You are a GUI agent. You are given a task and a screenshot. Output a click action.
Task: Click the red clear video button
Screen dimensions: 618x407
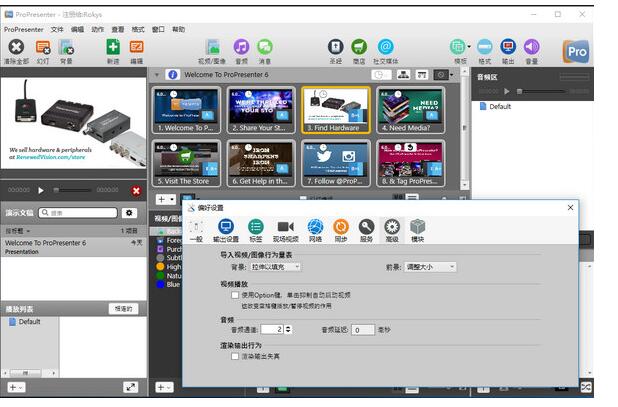point(136,191)
